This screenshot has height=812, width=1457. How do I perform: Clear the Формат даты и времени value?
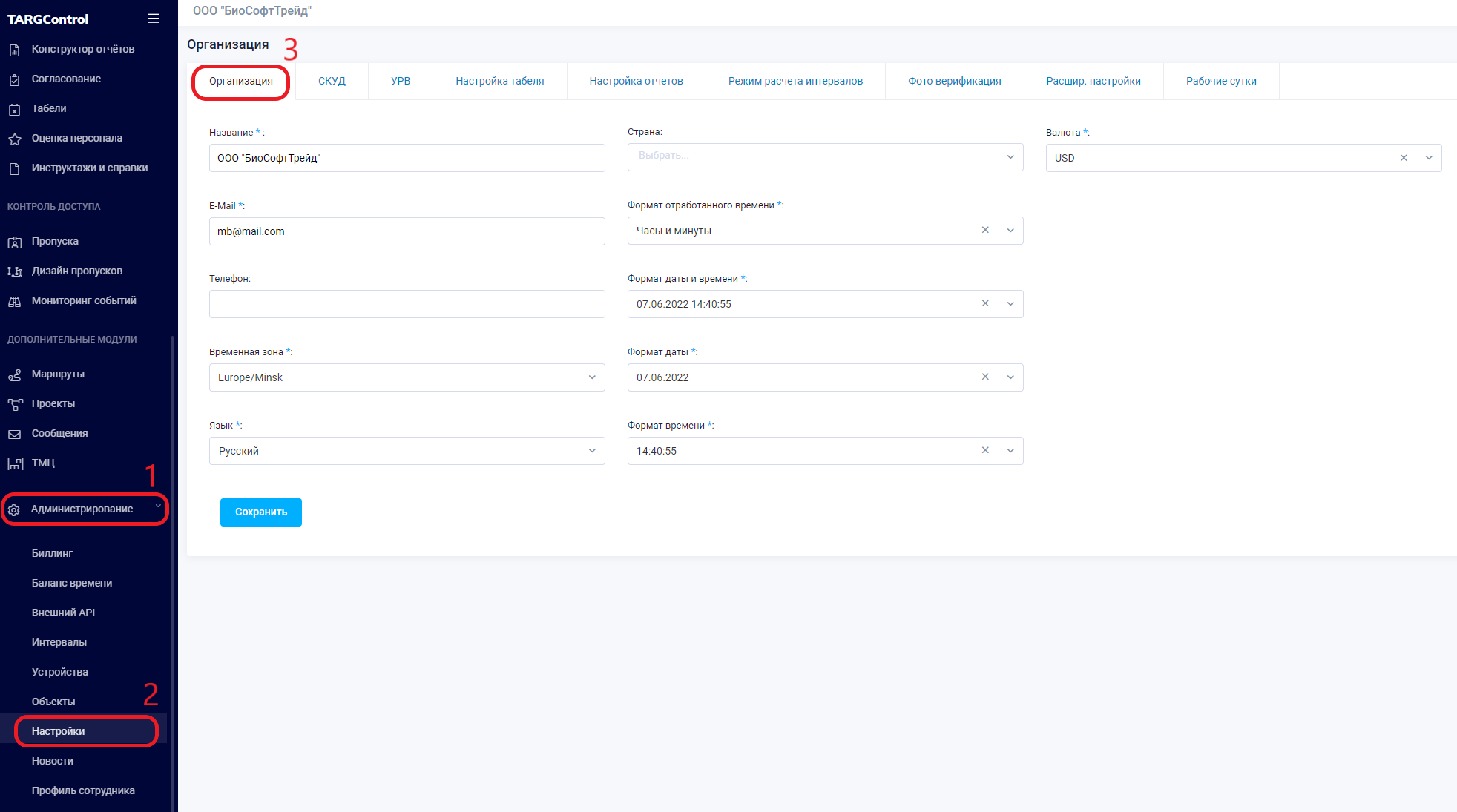coord(985,303)
